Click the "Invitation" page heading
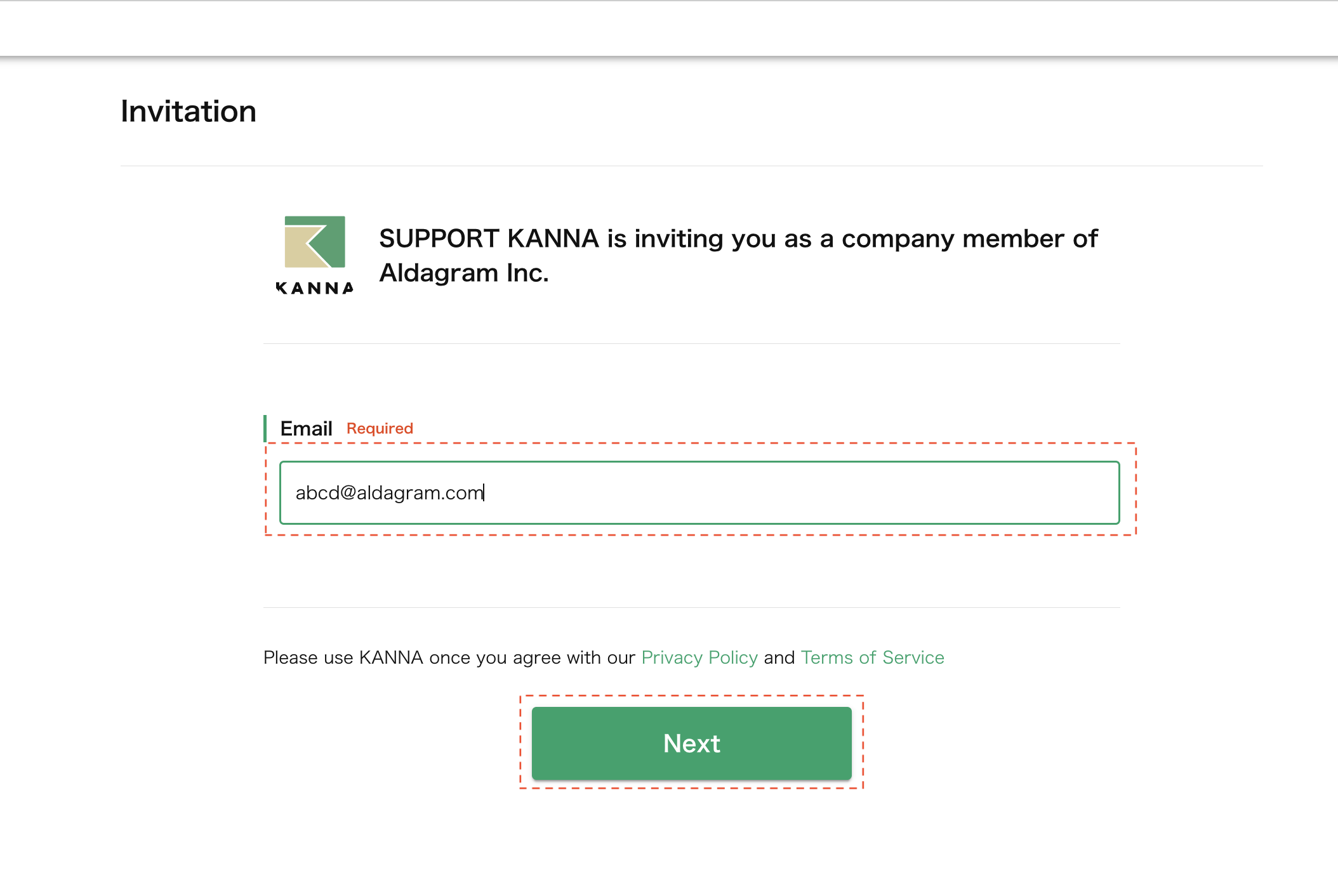This screenshot has width=1338, height=896. point(189,112)
